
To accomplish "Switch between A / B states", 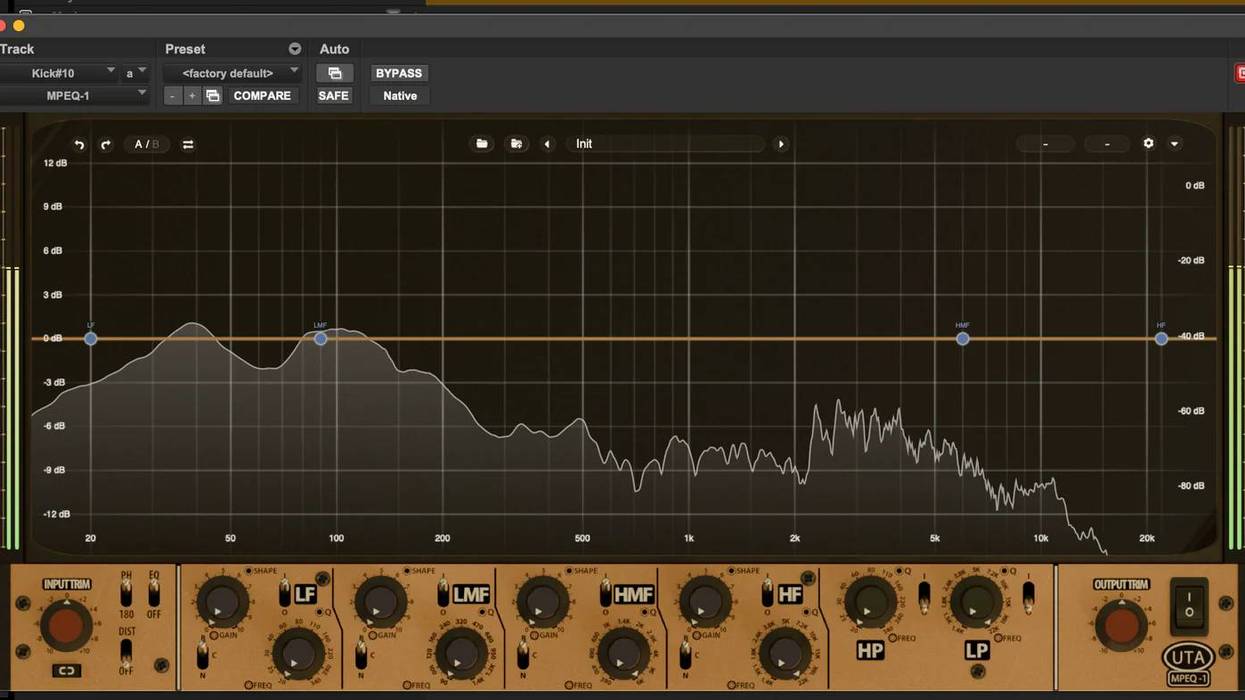I will [147, 144].
